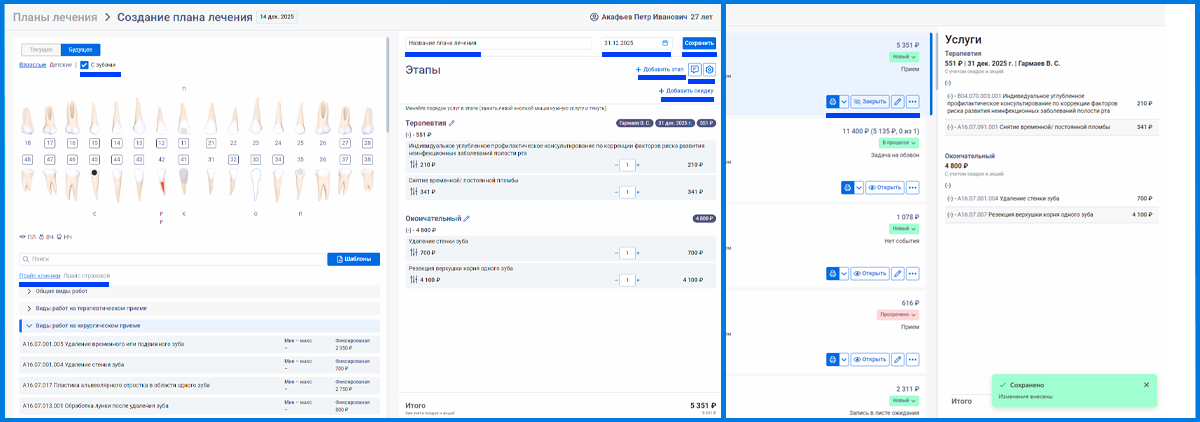Click the comment icon beside Добавить этап
The width and height of the screenshot is (1200, 422).
(x=695, y=70)
